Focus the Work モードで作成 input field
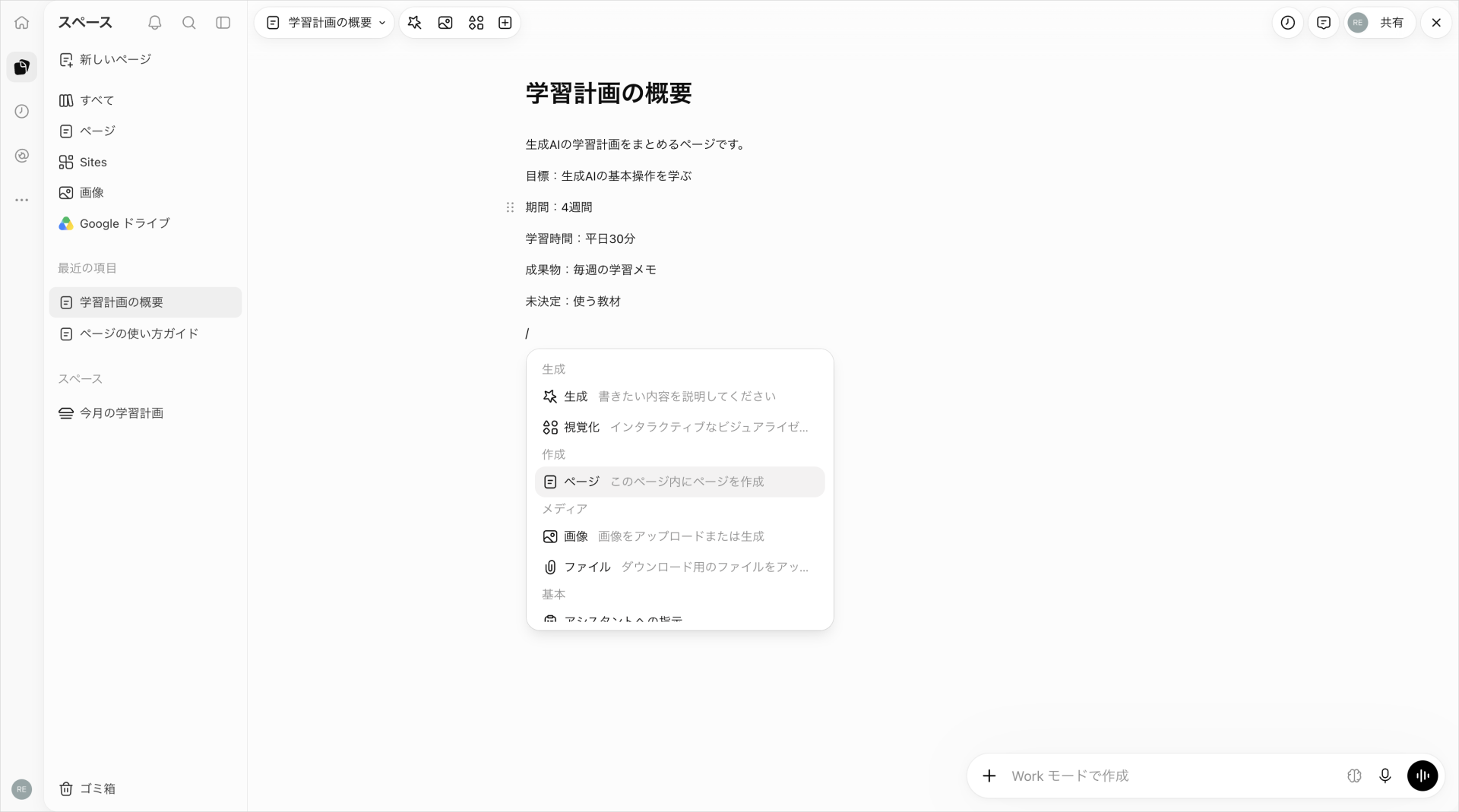 tap(1170, 776)
